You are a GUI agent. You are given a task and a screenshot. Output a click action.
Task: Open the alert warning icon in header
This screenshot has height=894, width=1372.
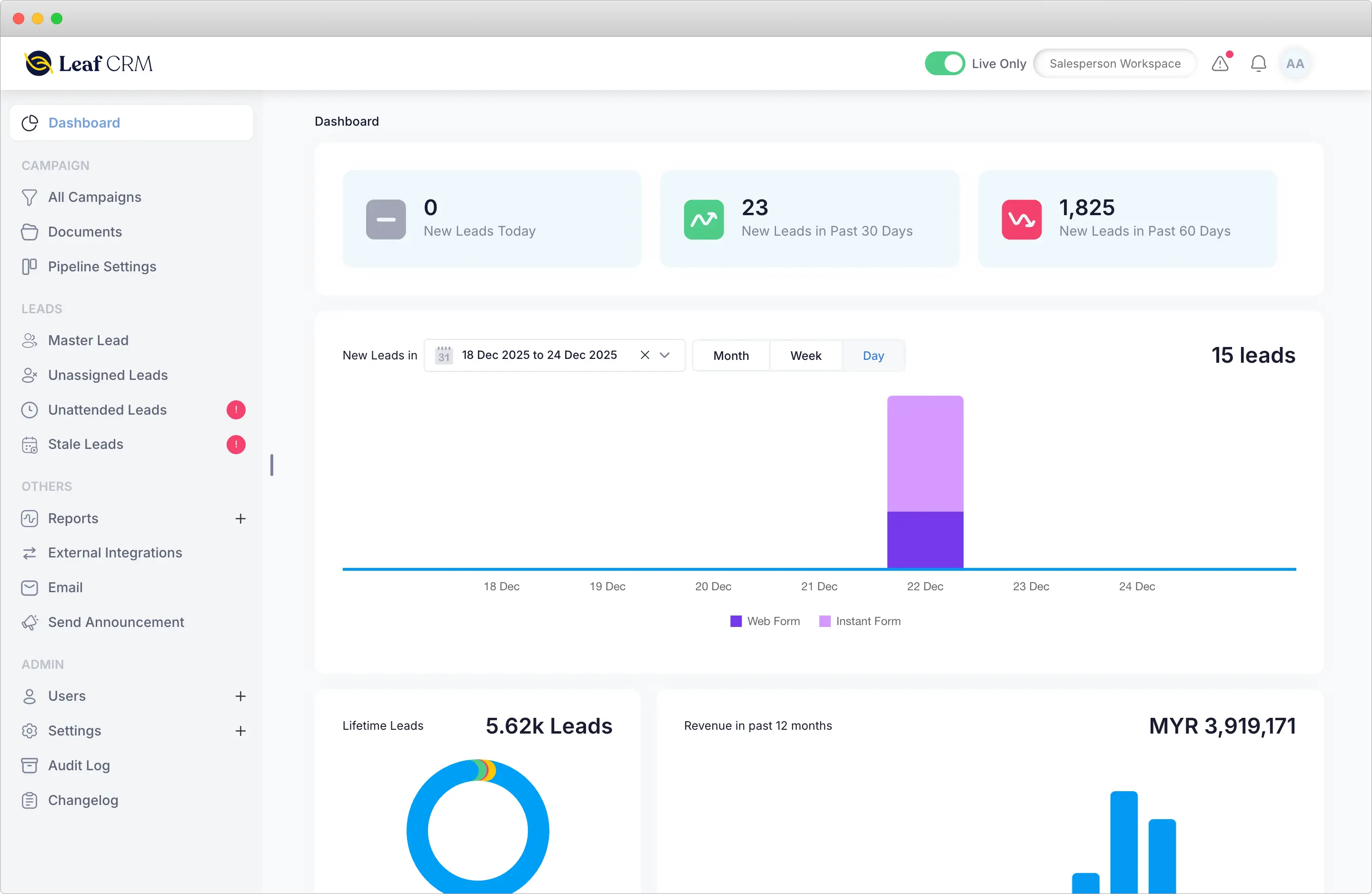[x=1221, y=63]
